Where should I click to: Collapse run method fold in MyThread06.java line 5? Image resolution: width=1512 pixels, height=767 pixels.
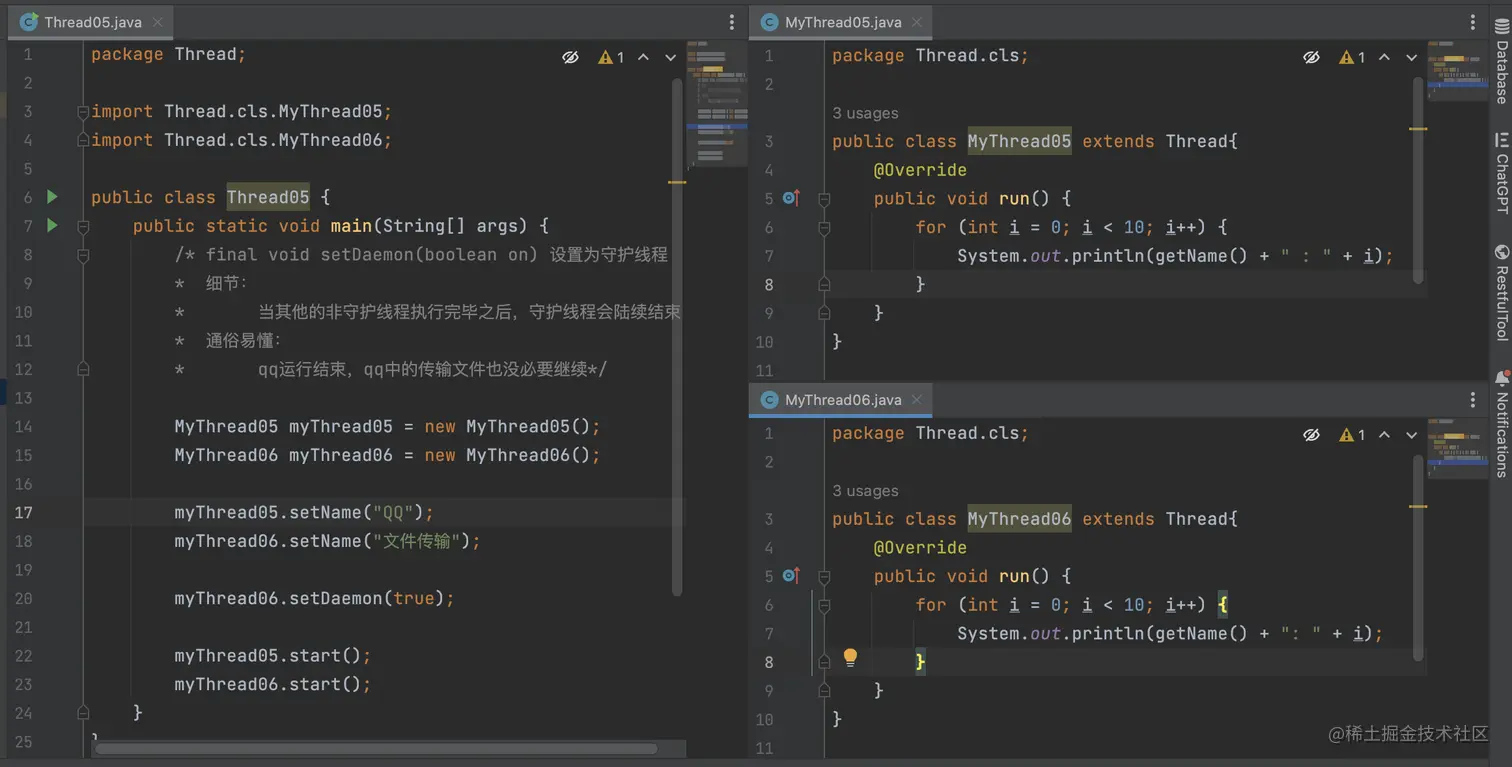[x=824, y=576]
